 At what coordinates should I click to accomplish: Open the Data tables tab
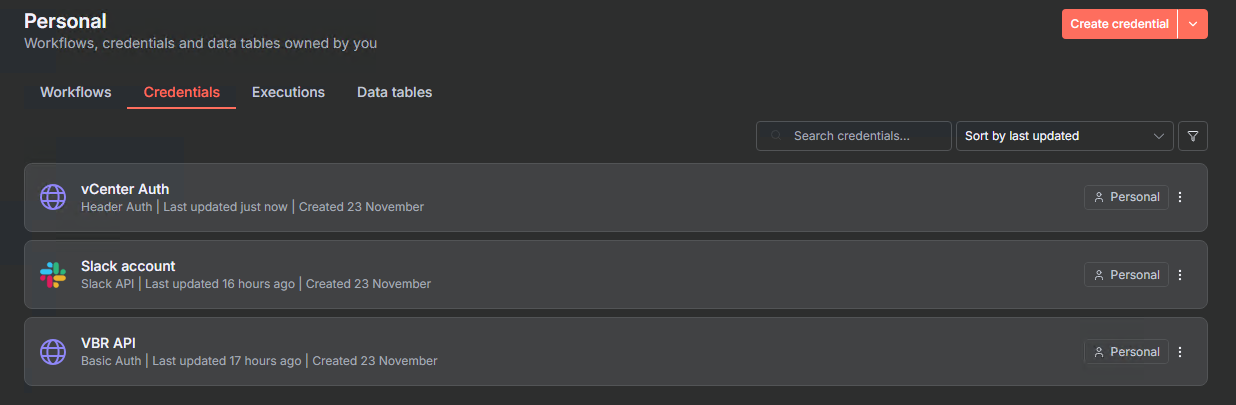(x=394, y=92)
